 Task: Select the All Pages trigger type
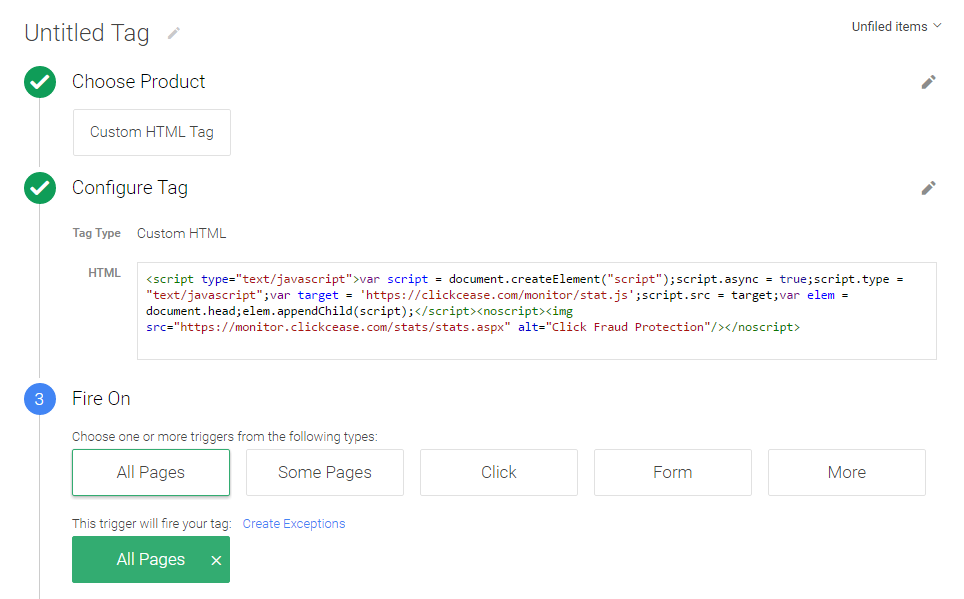coord(151,472)
